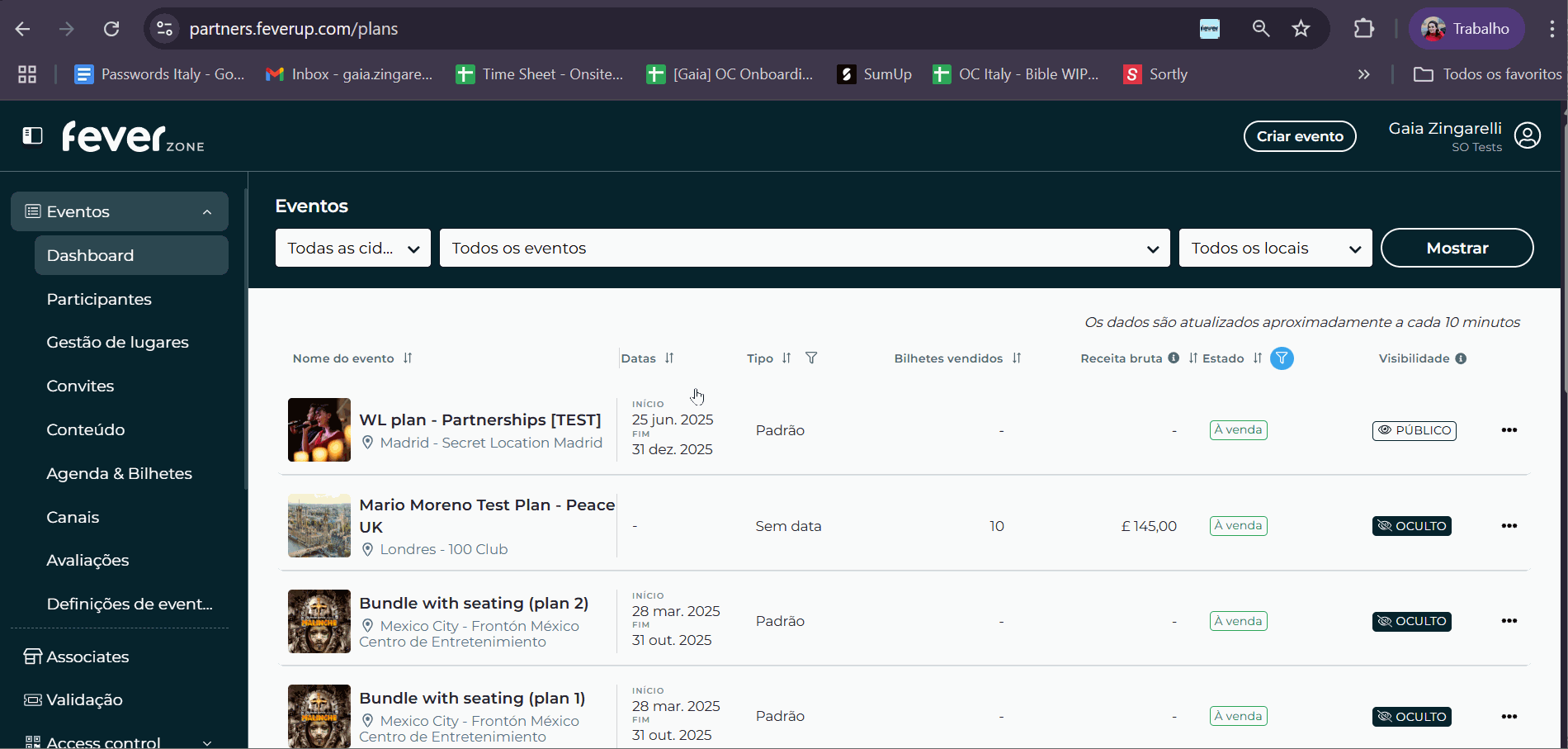Click the blue Estado filter icon
1568x749 pixels.
(x=1282, y=358)
